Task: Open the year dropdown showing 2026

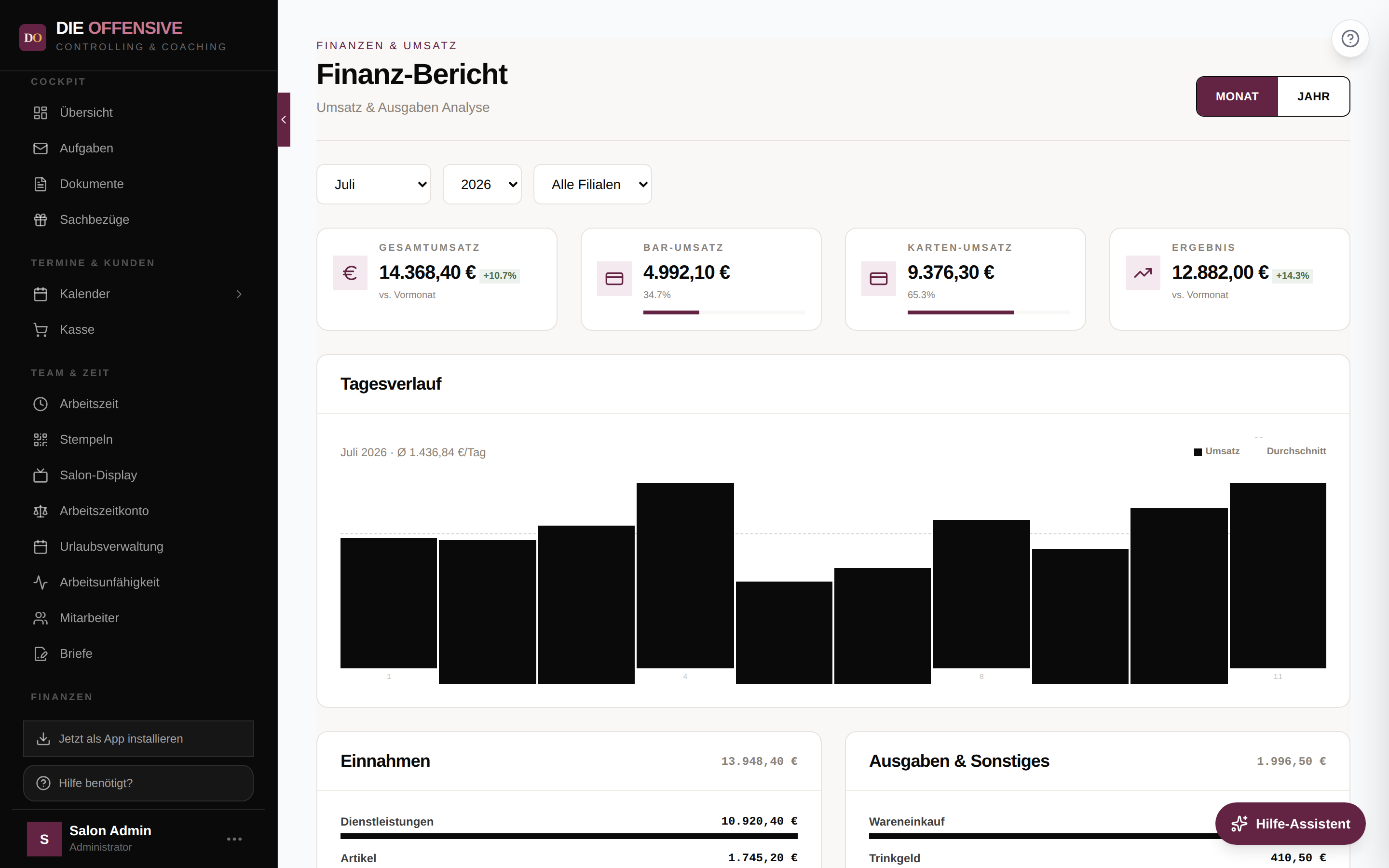Action: point(482,184)
